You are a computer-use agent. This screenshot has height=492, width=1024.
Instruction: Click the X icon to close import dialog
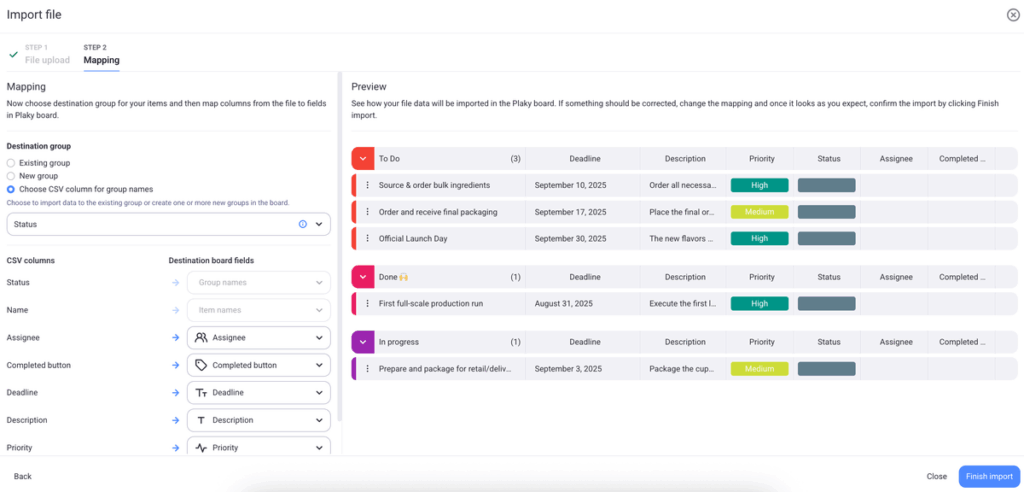click(x=1013, y=14)
